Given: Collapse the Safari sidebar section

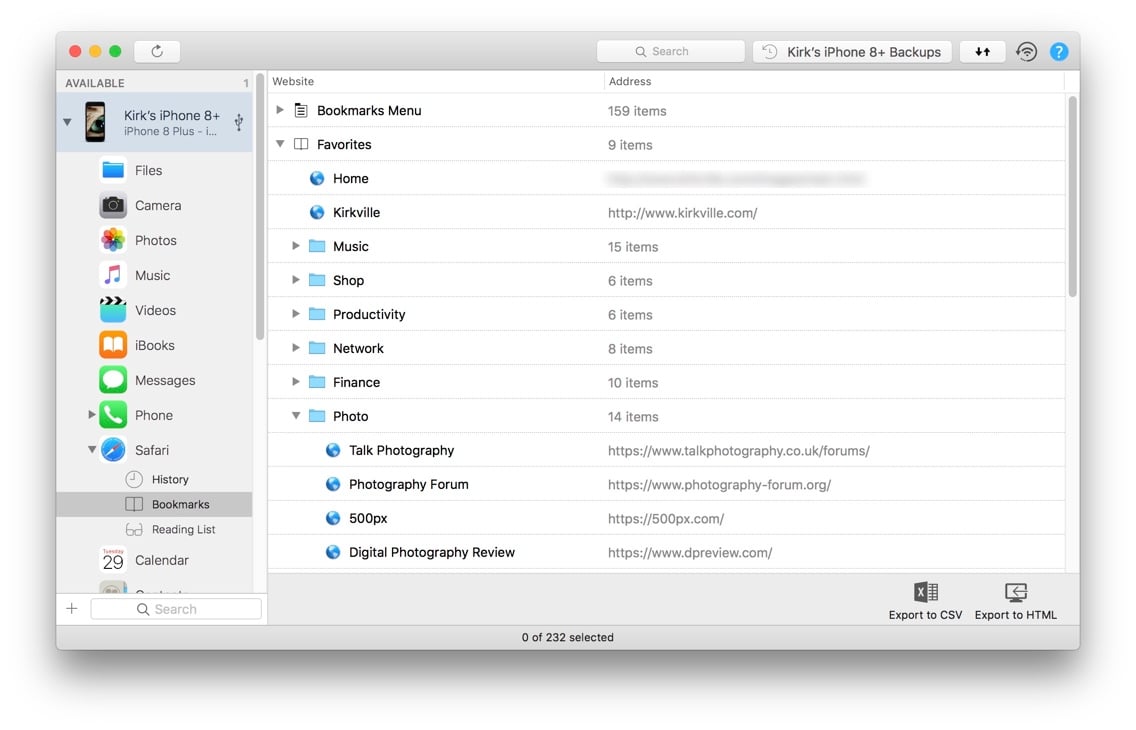Looking at the screenshot, I should point(92,450).
